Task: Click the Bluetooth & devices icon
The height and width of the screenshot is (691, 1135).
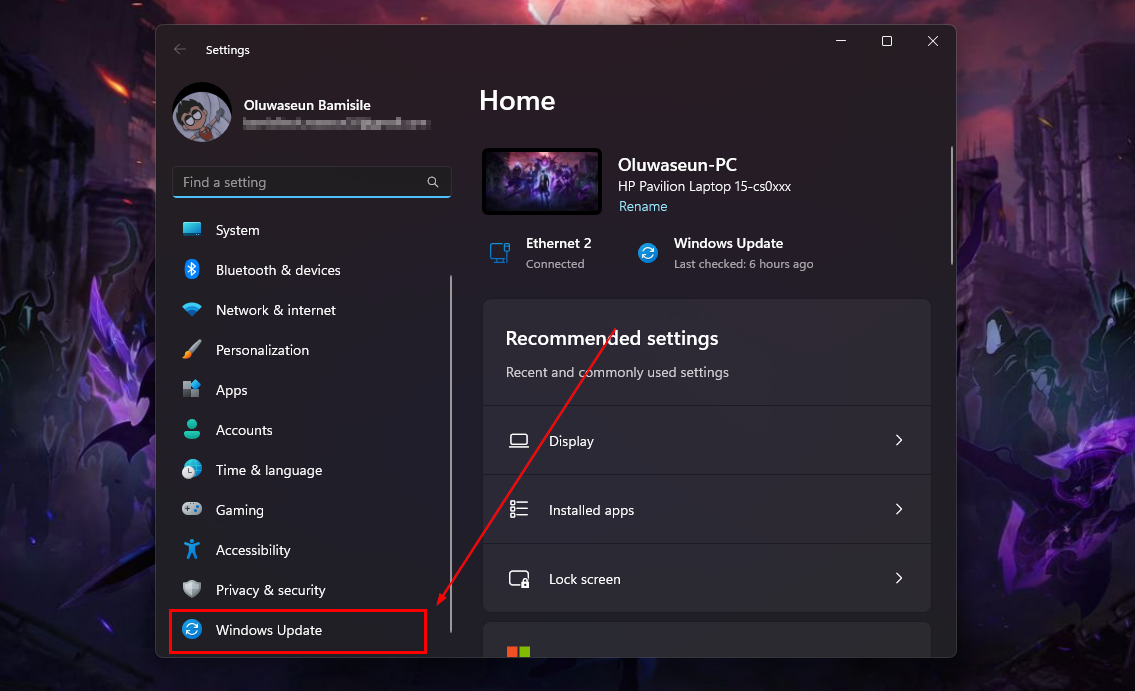Action: pyautogui.click(x=192, y=270)
